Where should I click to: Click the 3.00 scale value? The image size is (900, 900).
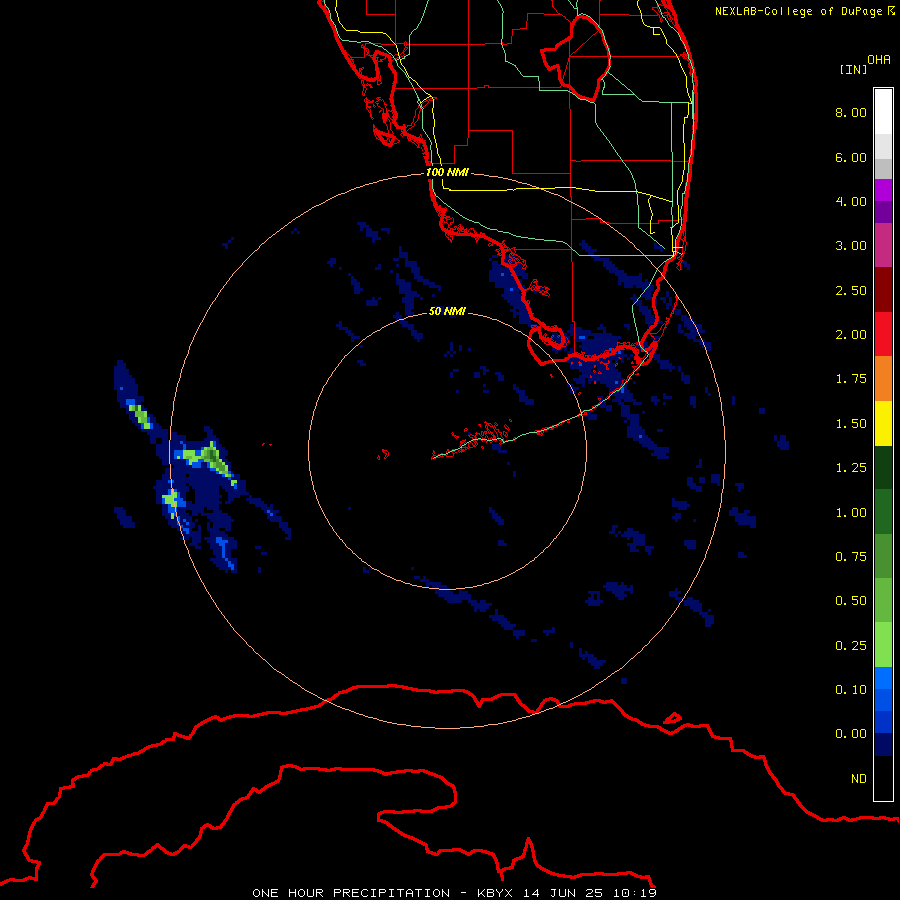click(851, 246)
